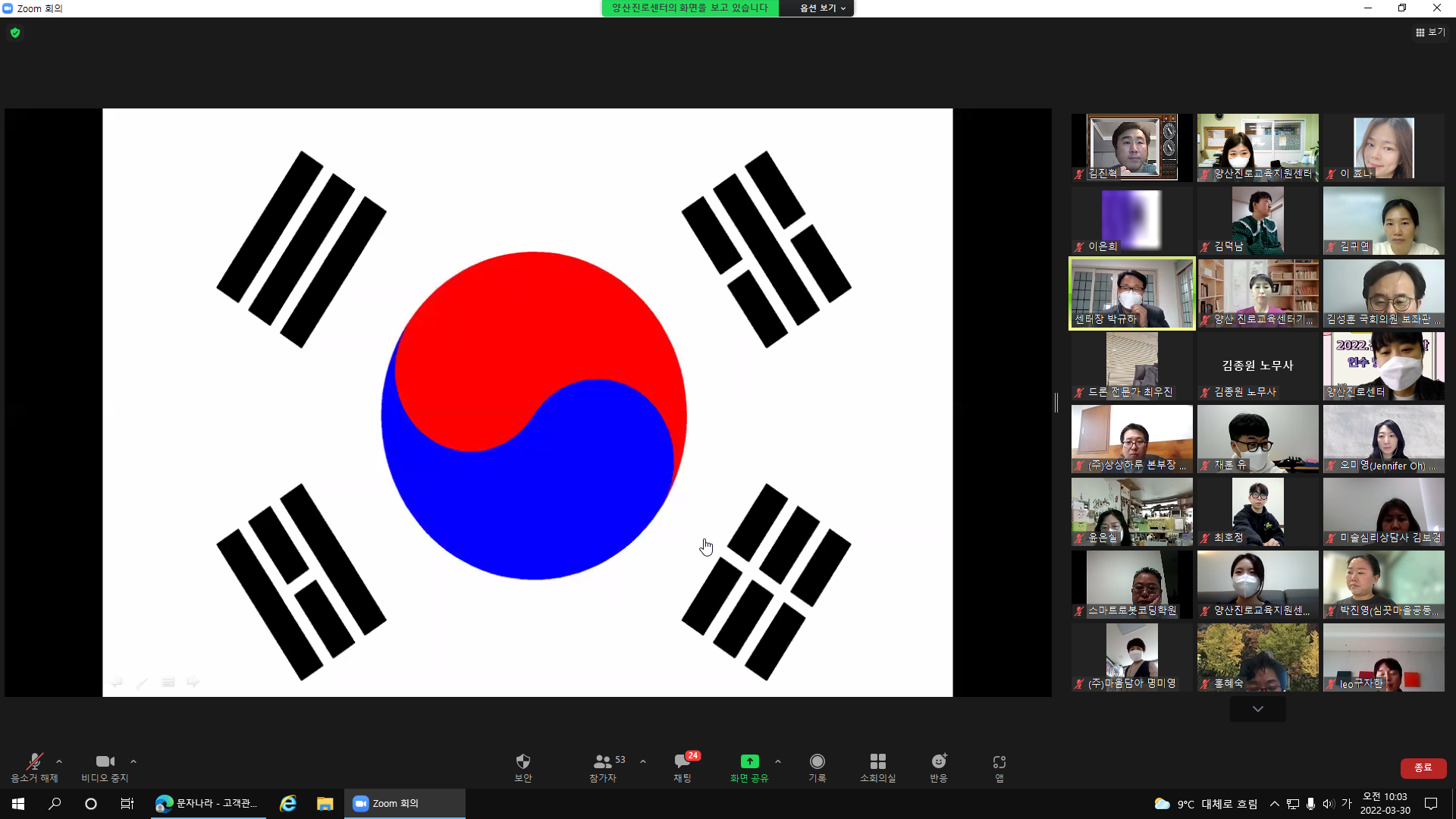Viewport: 1456px width, 819px height.
Task: Click the pen tool in slideshow controls
Action: 142,682
